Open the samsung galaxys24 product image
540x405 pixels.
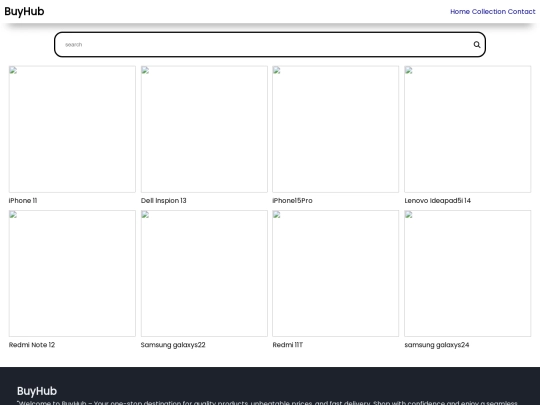[x=468, y=273]
